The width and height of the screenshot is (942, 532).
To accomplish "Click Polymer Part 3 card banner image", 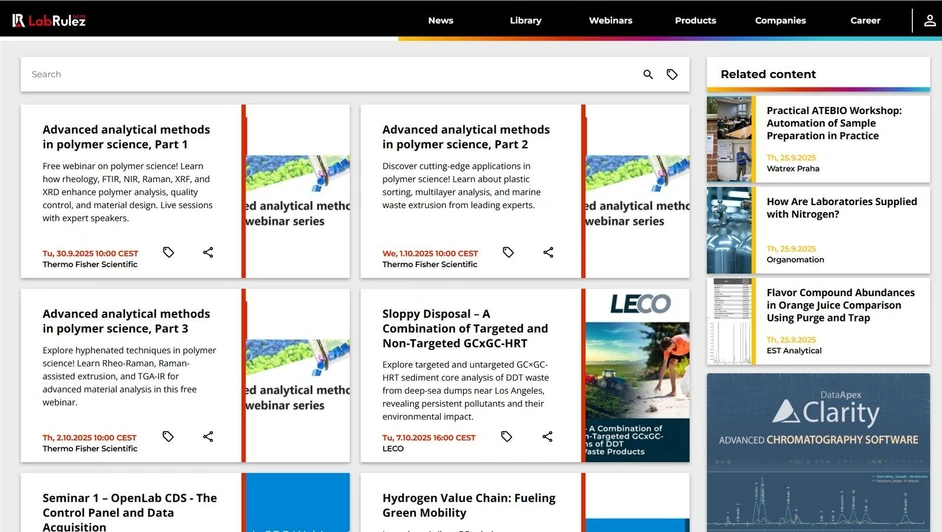I will 298,375.
